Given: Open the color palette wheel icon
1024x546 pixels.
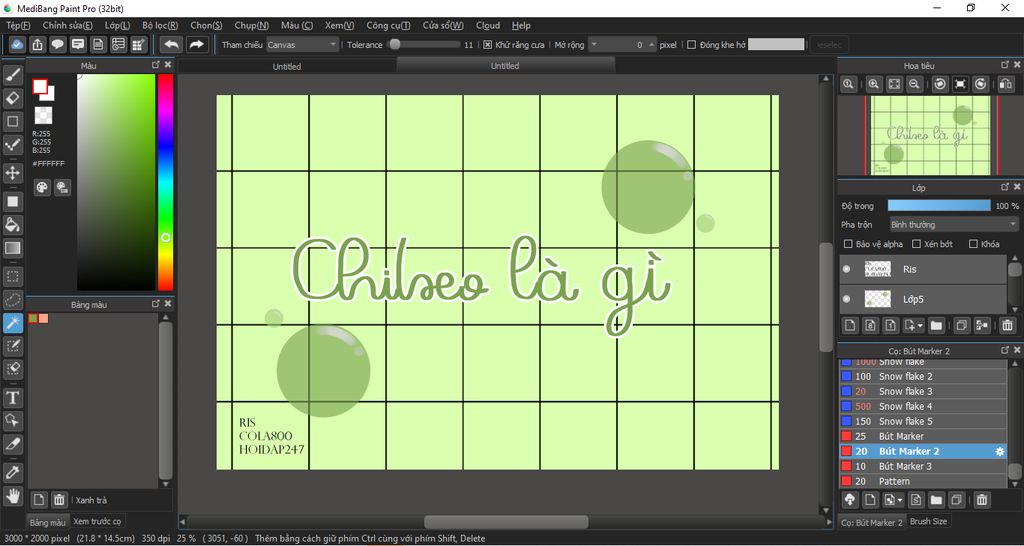Looking at the screenshot, I should (x=42, y=188).
